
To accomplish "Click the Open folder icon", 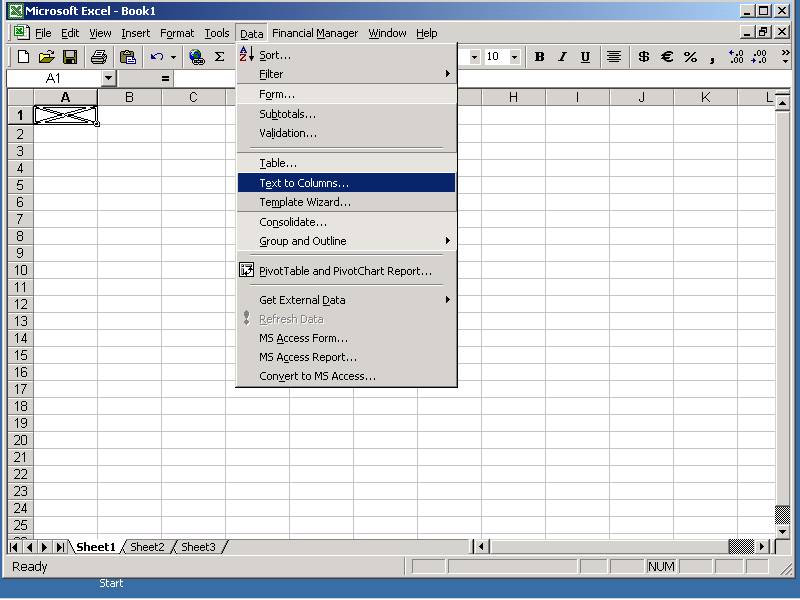I will (x=46, y=57).
